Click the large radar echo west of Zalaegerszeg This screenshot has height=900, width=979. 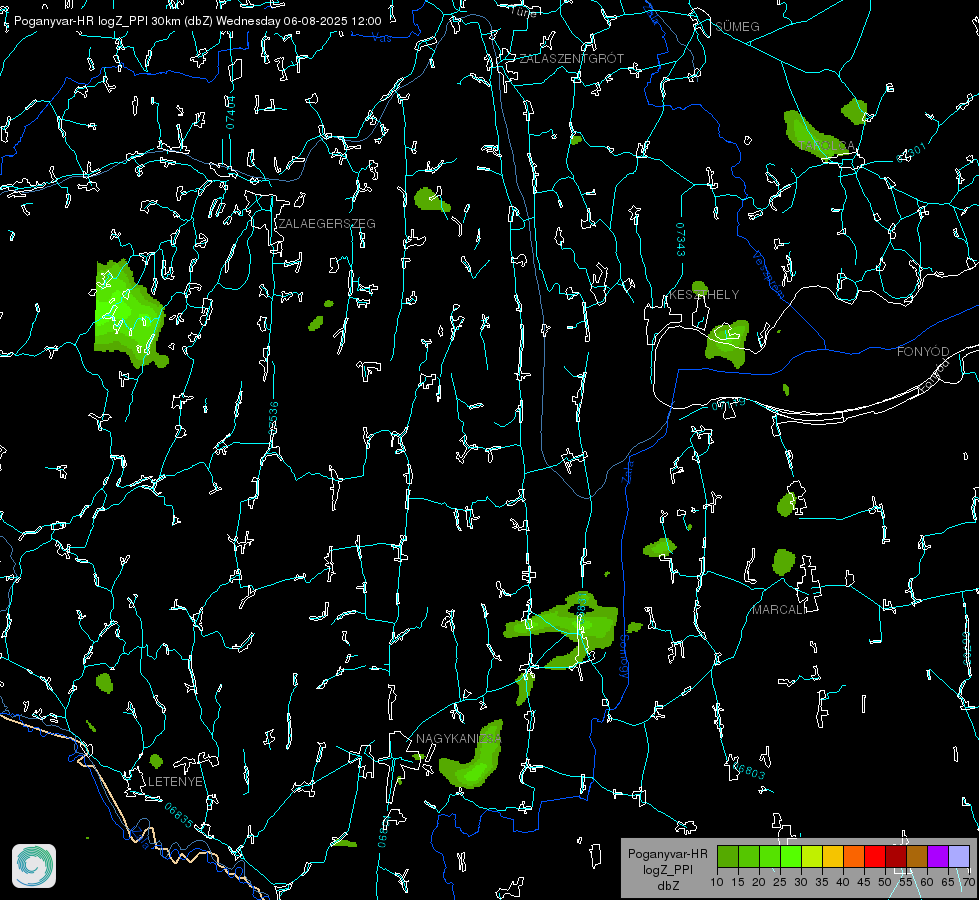pos(128,314)
